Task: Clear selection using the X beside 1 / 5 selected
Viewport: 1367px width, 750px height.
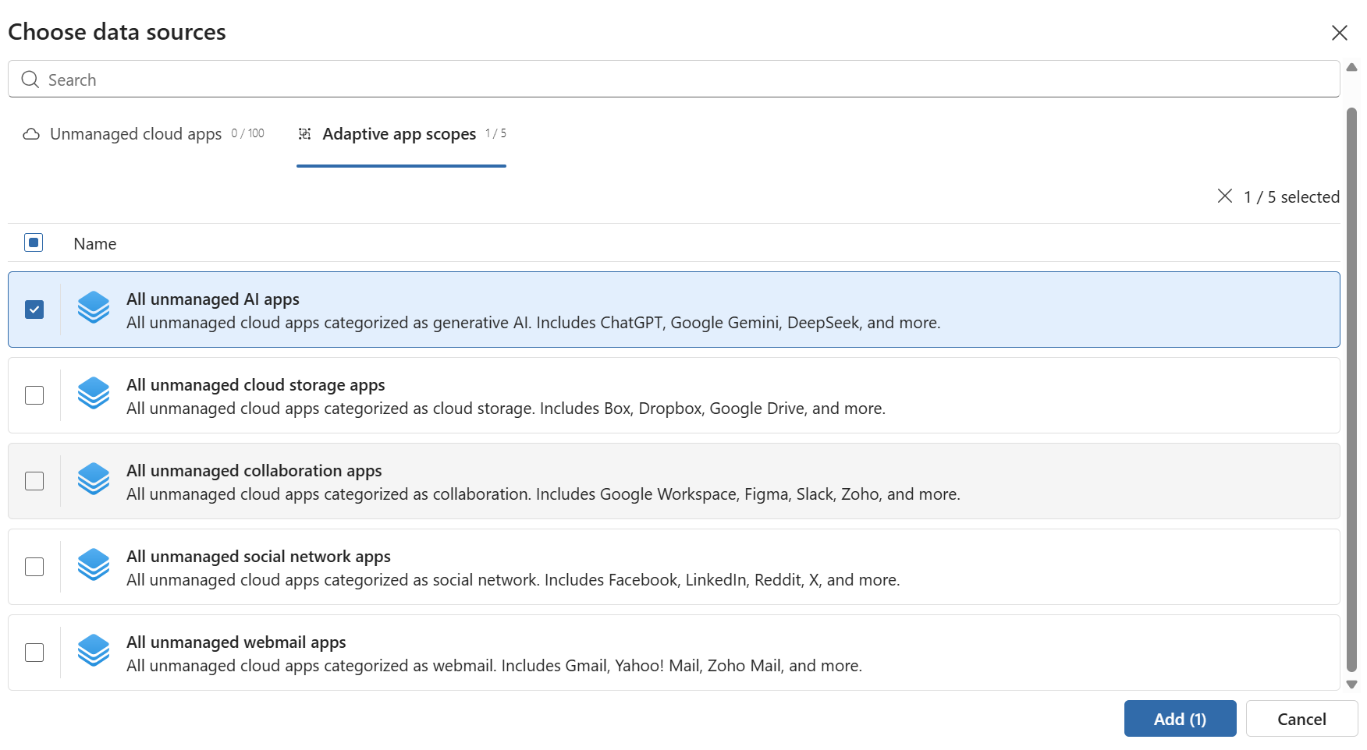Action: click(x=1225, y=196)
